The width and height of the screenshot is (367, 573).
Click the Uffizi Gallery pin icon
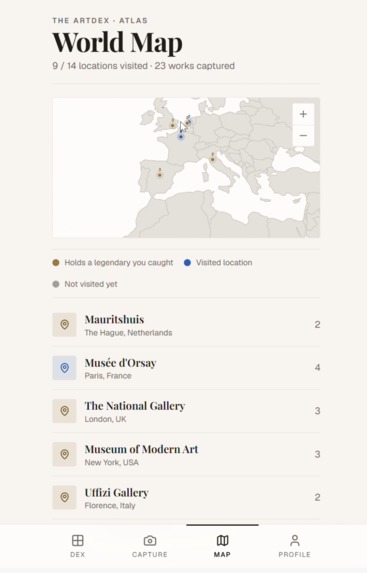(x=64, y=497)
